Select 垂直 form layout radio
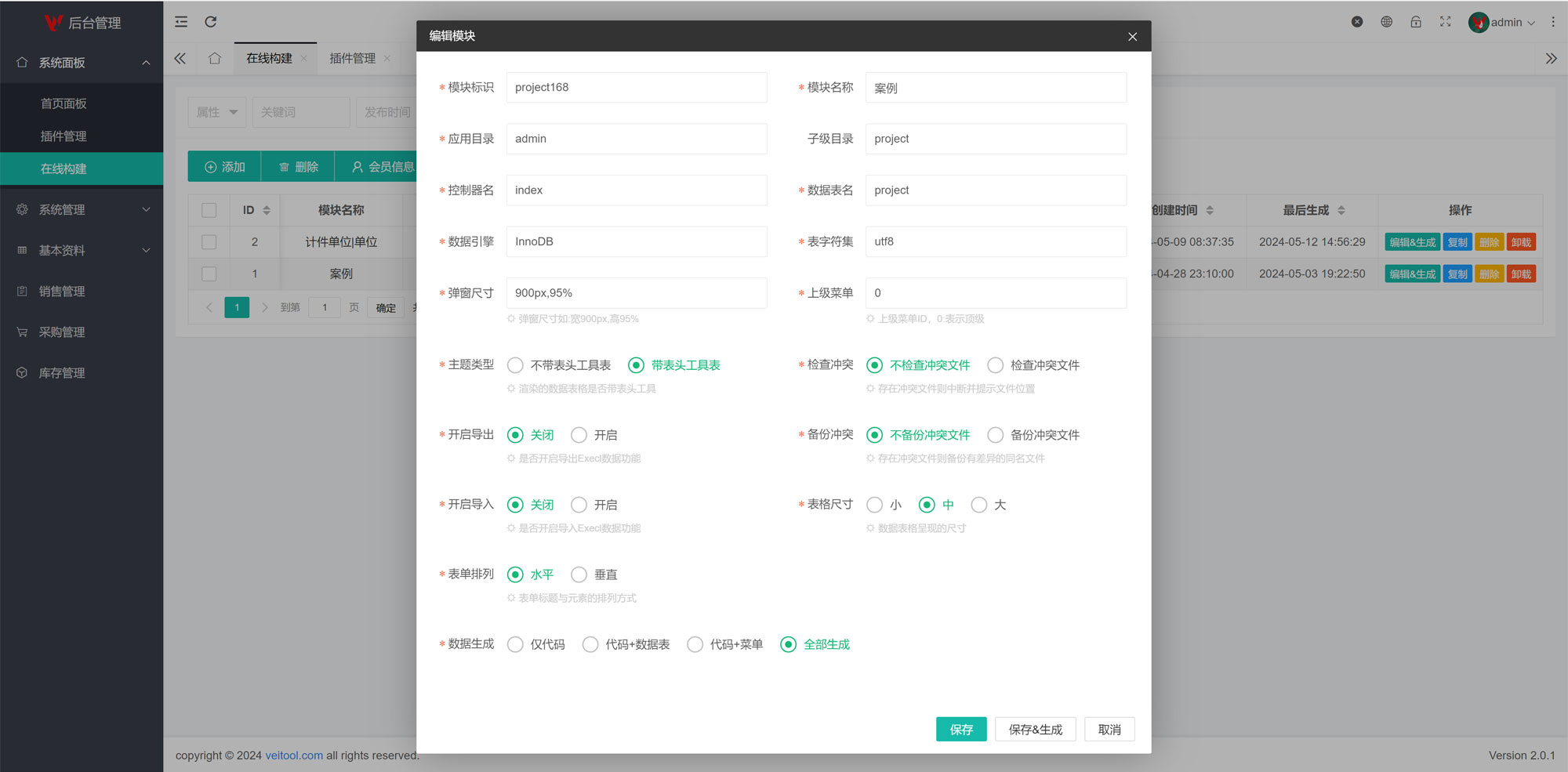 (x=579, y=574)
